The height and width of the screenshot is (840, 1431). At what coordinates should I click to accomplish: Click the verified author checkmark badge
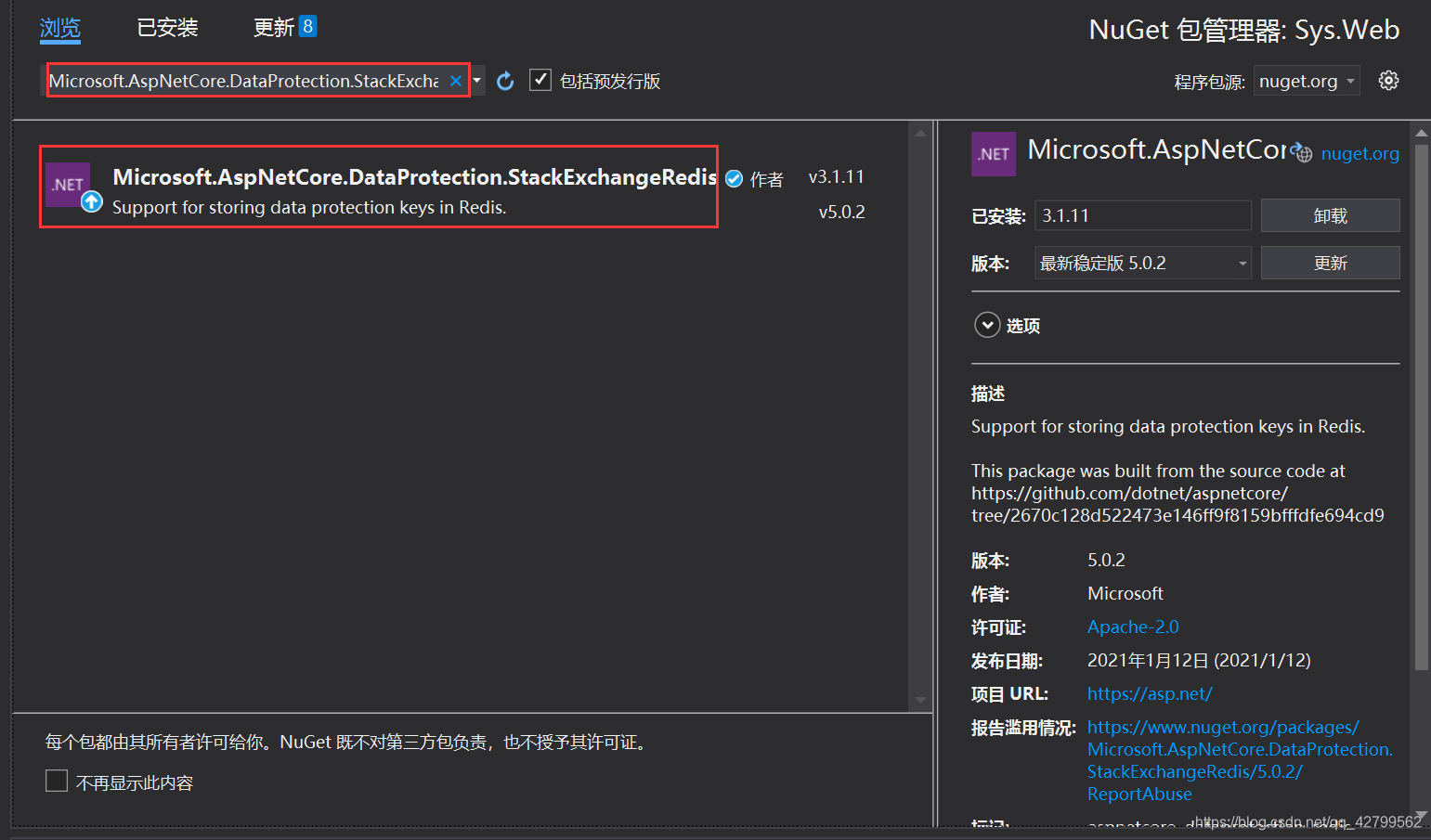point(734,179)
